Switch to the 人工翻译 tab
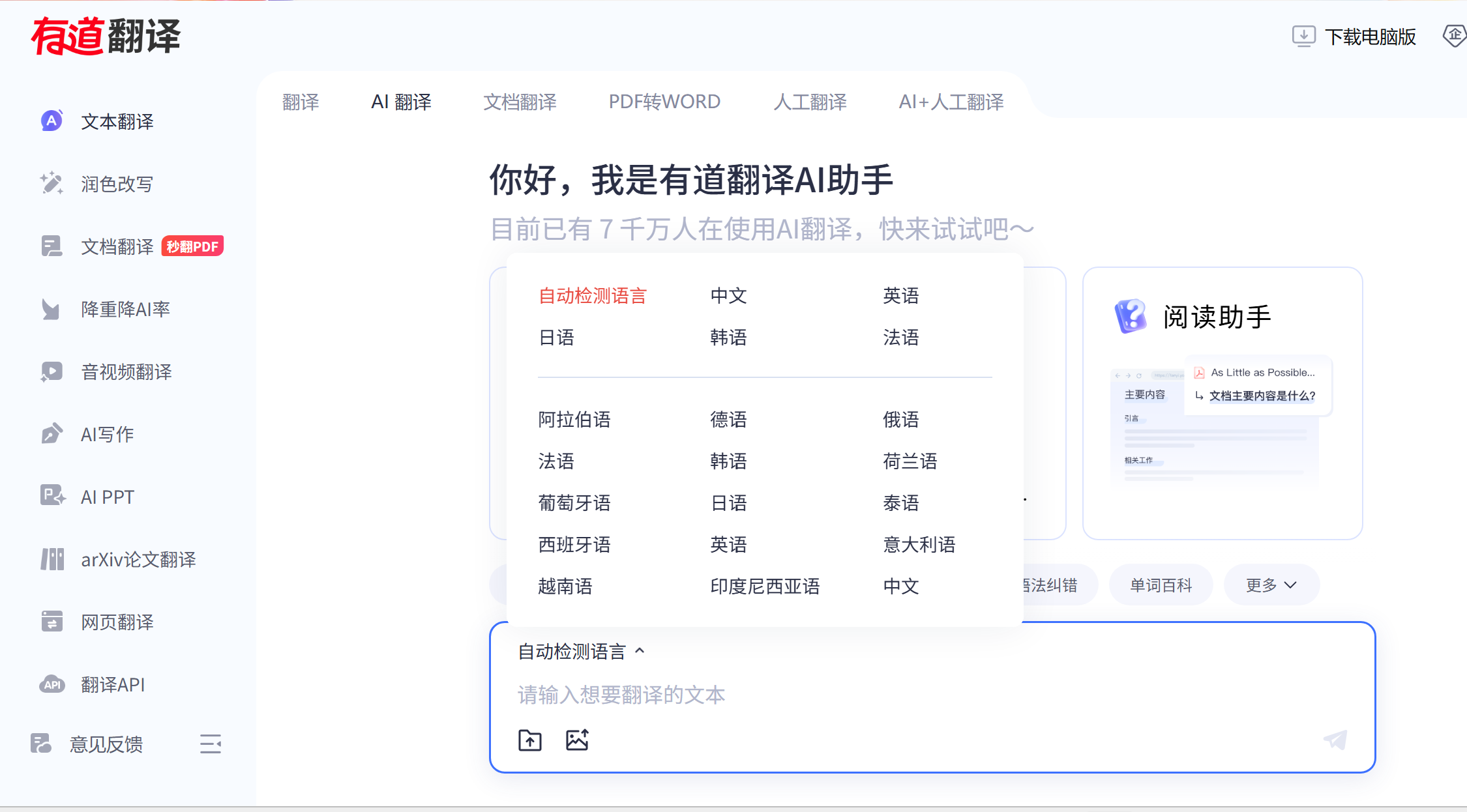This screenshot has width=1467, height=812. point(810,102)
